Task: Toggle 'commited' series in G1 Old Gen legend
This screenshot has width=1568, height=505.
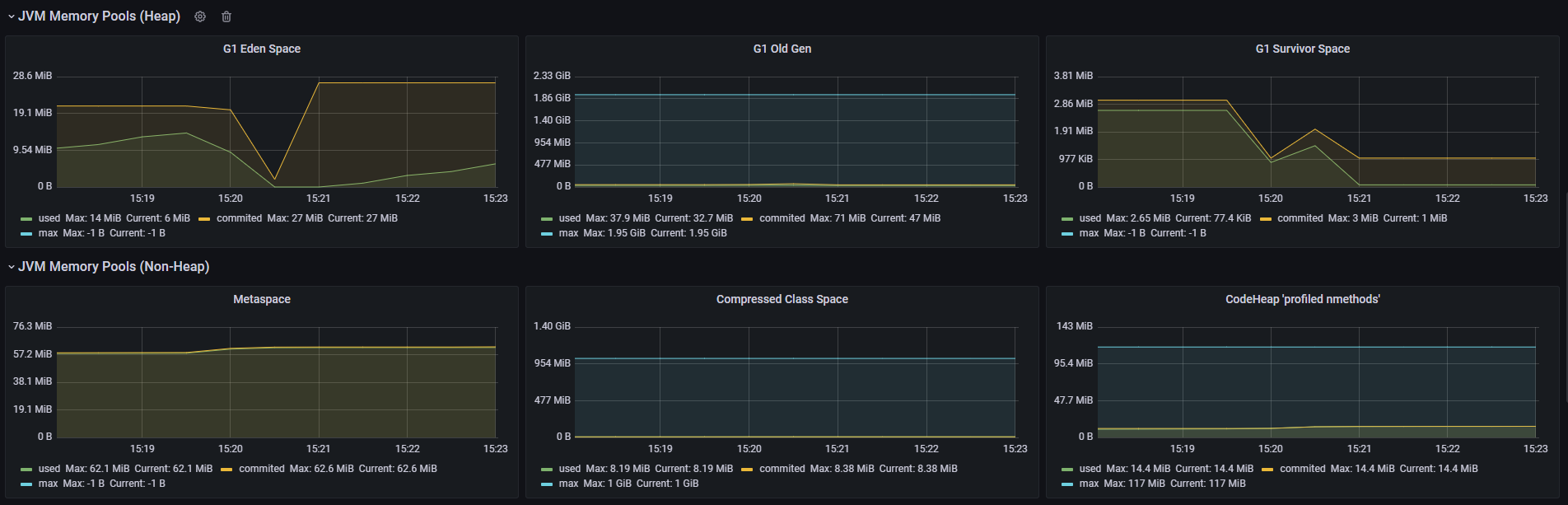Action: (x=782, y=218)
